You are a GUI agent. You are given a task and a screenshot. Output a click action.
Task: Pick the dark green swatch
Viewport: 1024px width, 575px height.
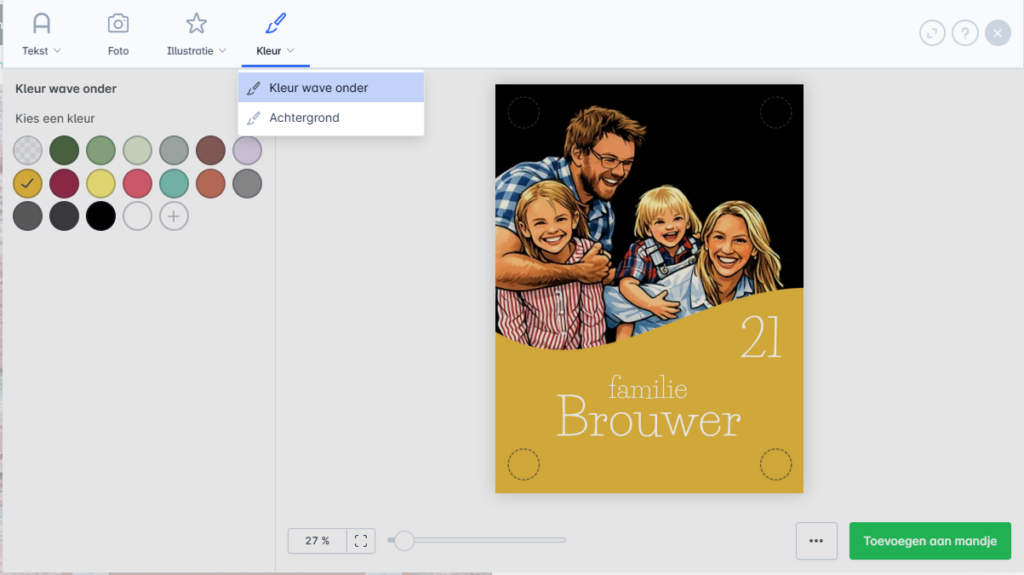pyautogui.click(x=64, y=150)
